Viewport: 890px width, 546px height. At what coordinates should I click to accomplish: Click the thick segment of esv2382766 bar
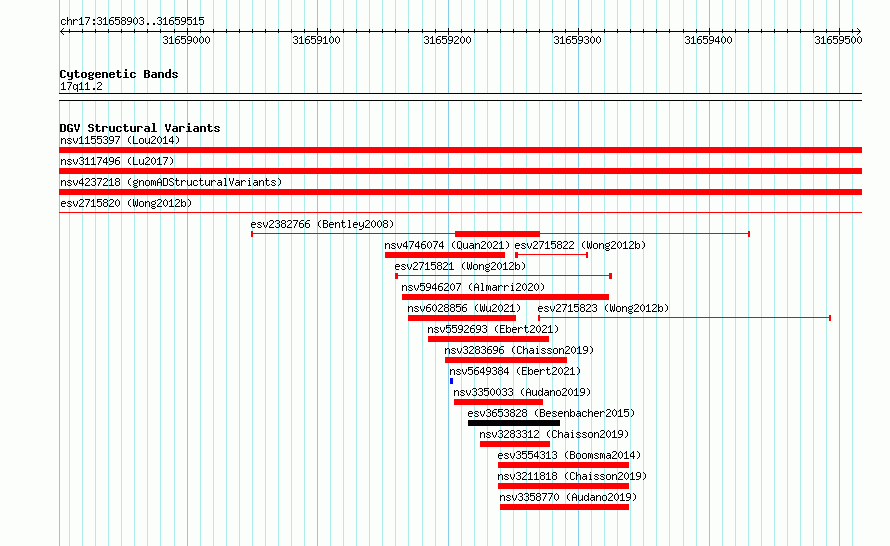click(x=497, y=234)
